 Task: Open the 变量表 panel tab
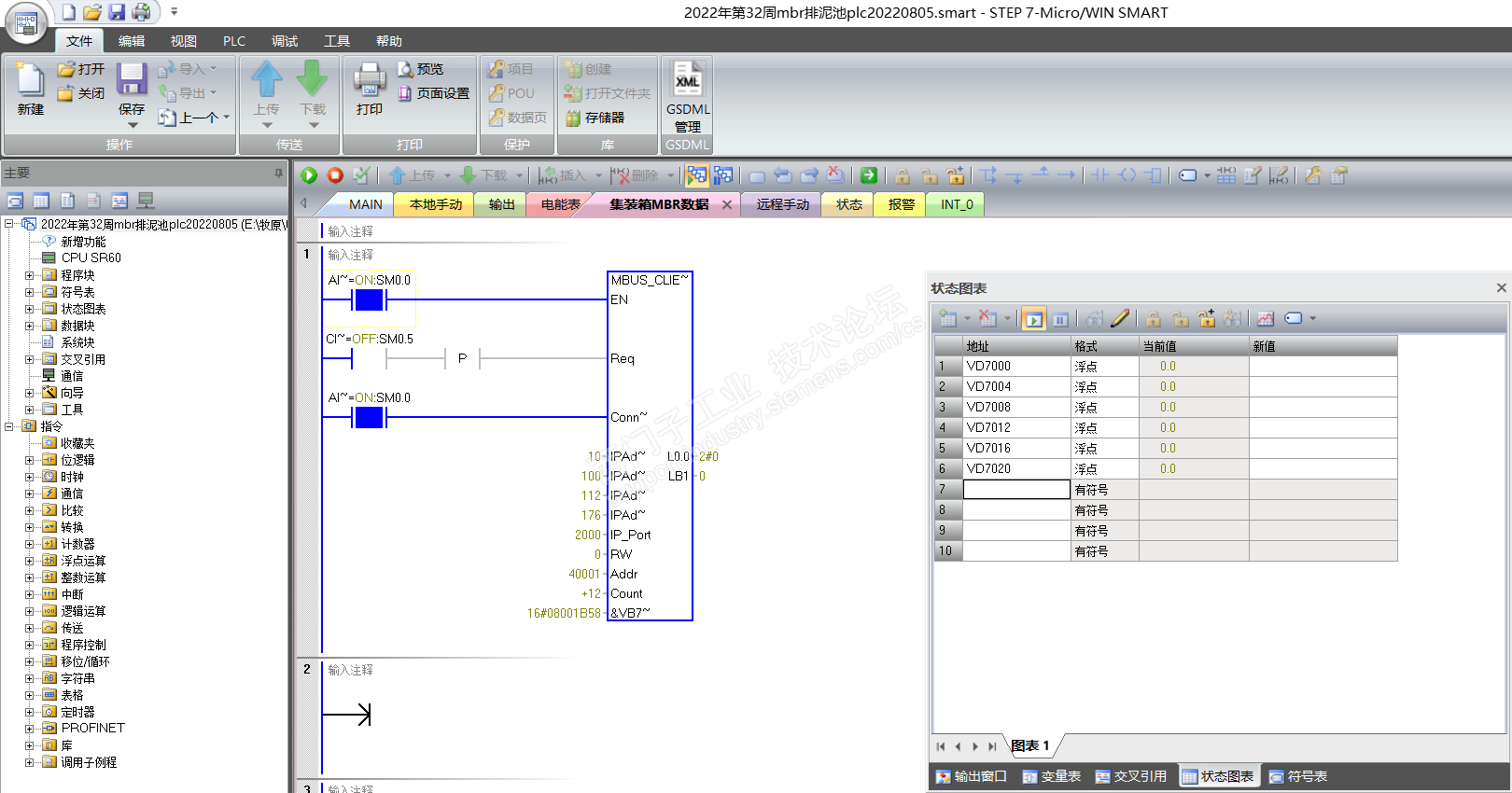[1051, 776]
